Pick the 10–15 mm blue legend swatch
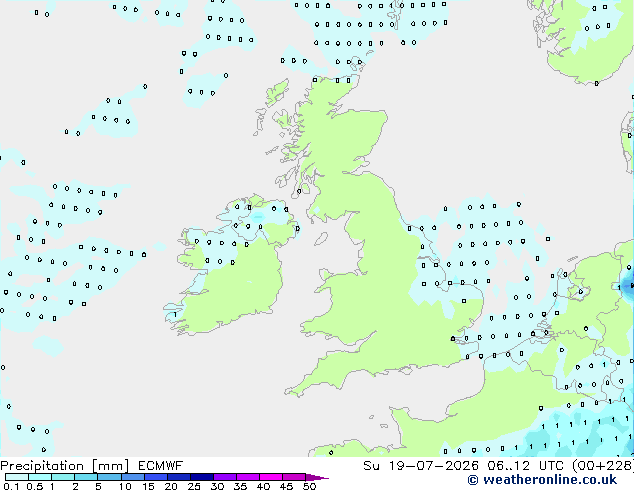This screenshot has width=634, height=490. click(x=133, y=477)
